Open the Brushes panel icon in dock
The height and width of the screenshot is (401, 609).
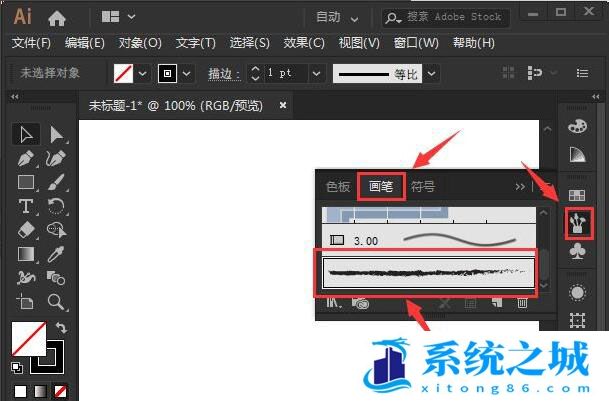tap(578, 223)
